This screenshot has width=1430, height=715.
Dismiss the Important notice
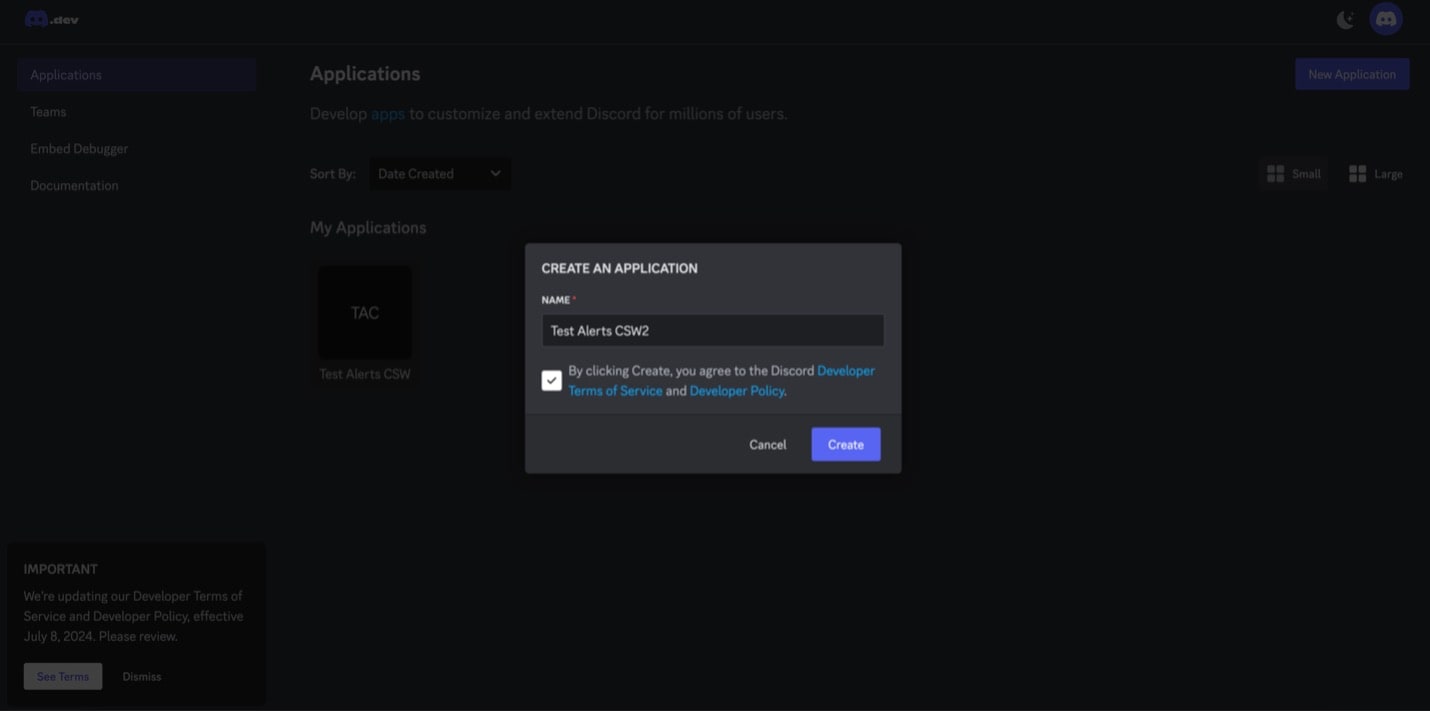pyautogui.click(x=142, y=677)
